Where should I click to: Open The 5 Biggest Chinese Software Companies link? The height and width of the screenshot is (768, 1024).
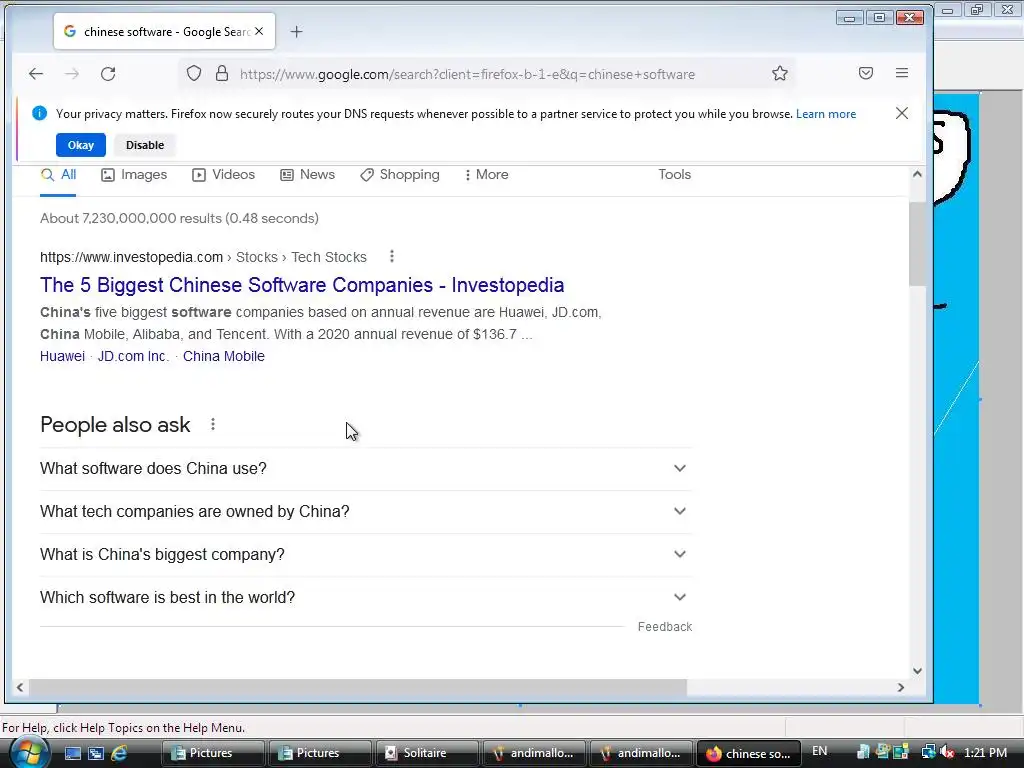(x=302, y=285)
